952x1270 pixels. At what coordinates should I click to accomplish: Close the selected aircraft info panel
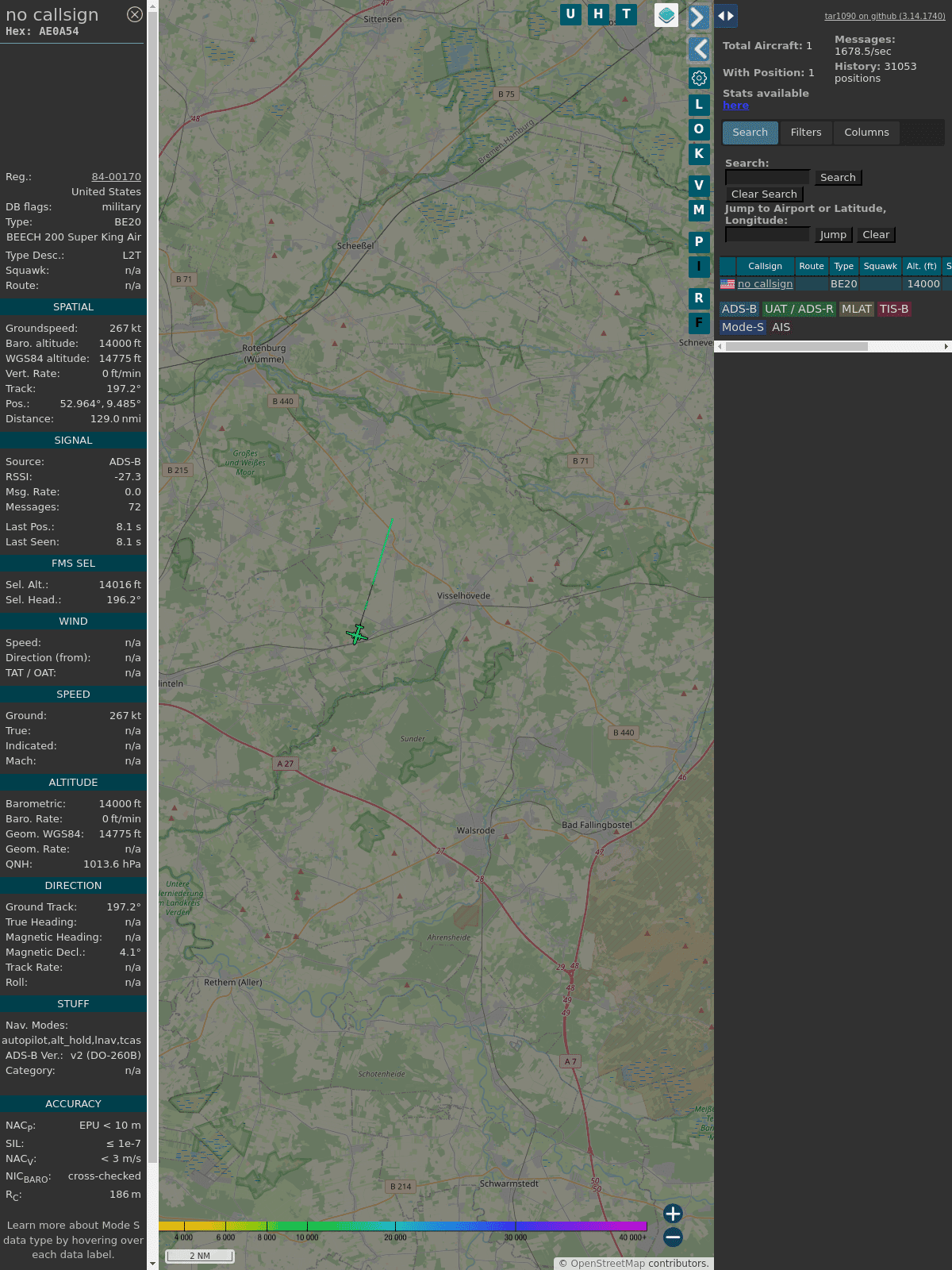coord(135,14)
